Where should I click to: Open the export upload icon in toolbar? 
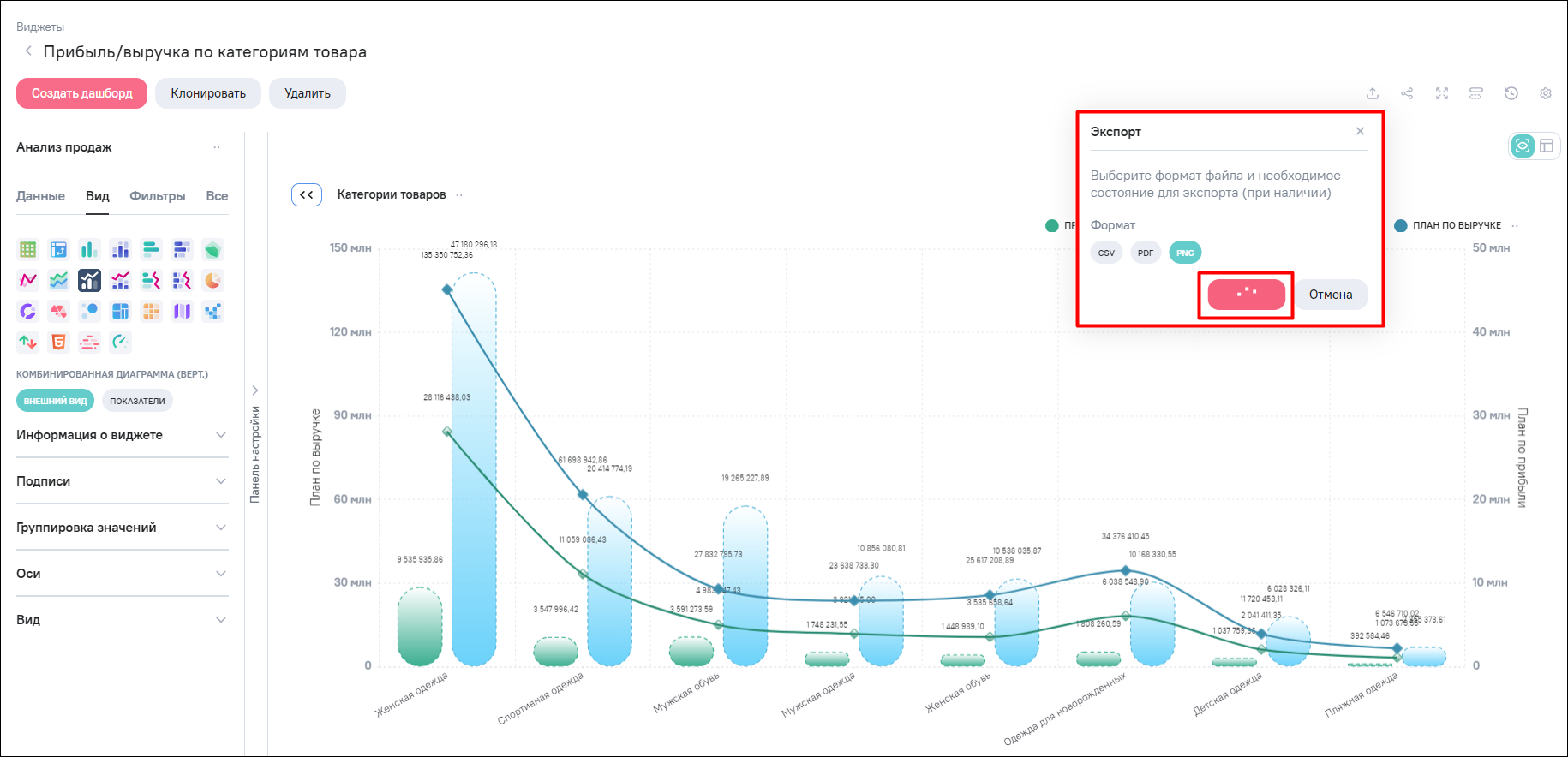click(x=1373, y=93)
